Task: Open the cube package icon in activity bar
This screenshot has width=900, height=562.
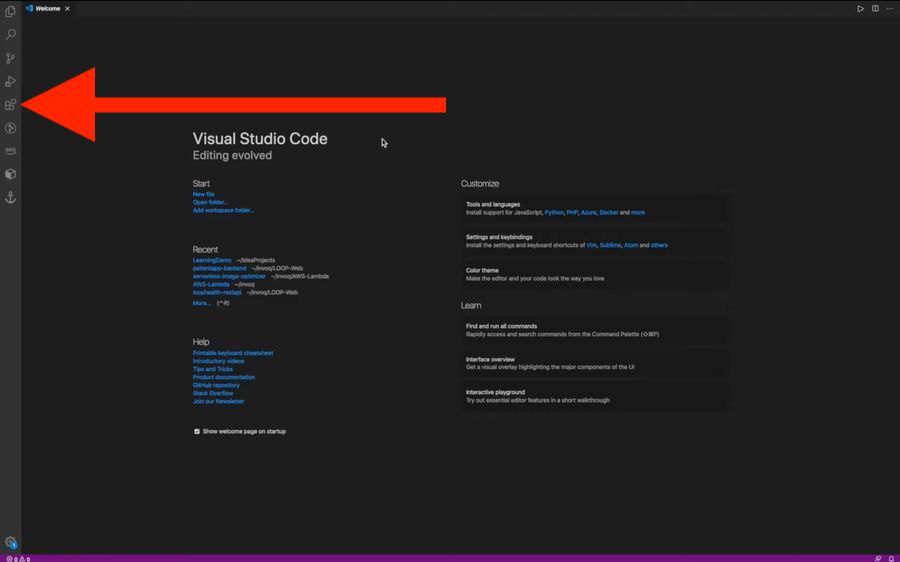Action: (x=10, y=174)
